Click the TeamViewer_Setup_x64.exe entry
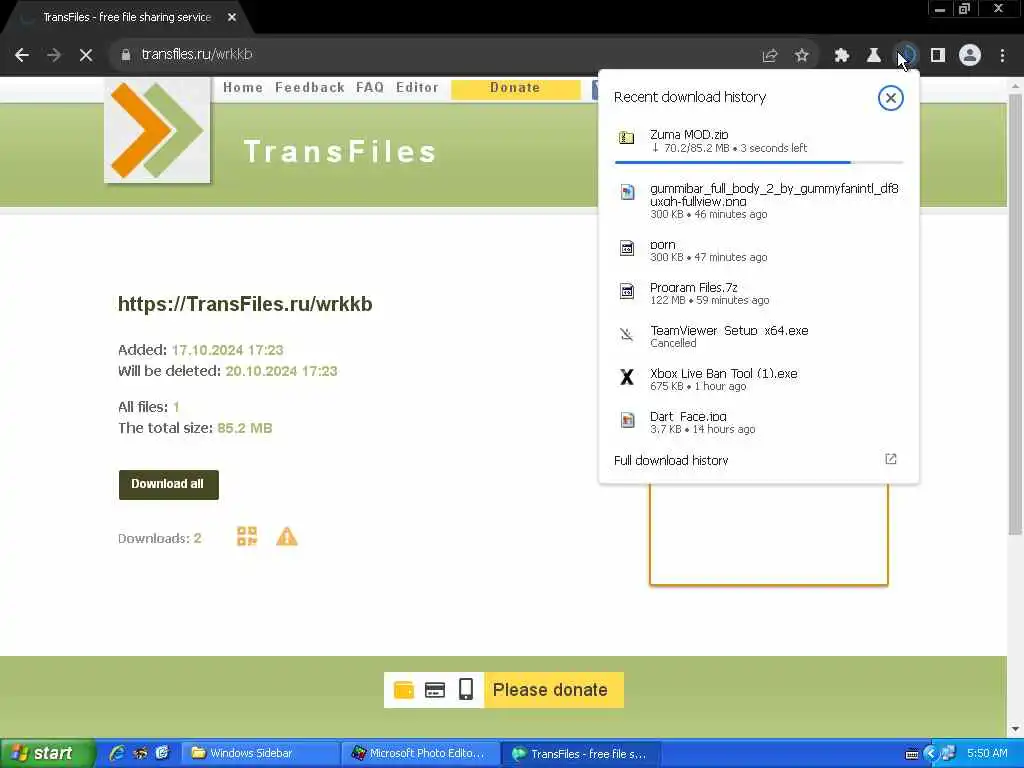The image size is (1024, 768). (759, 336)
